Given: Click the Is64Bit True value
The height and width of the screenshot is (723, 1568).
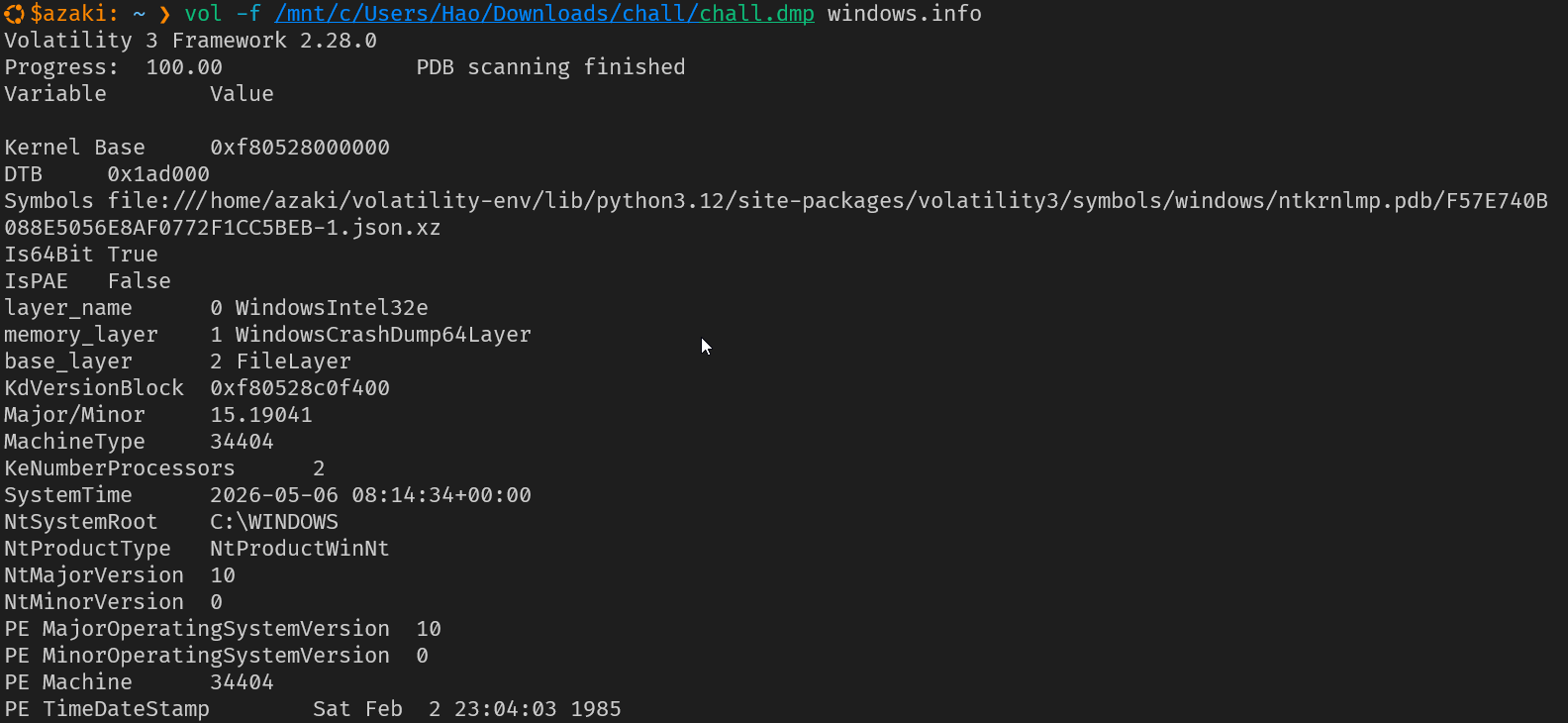Looking at the screenshot, I should (133, 255).
